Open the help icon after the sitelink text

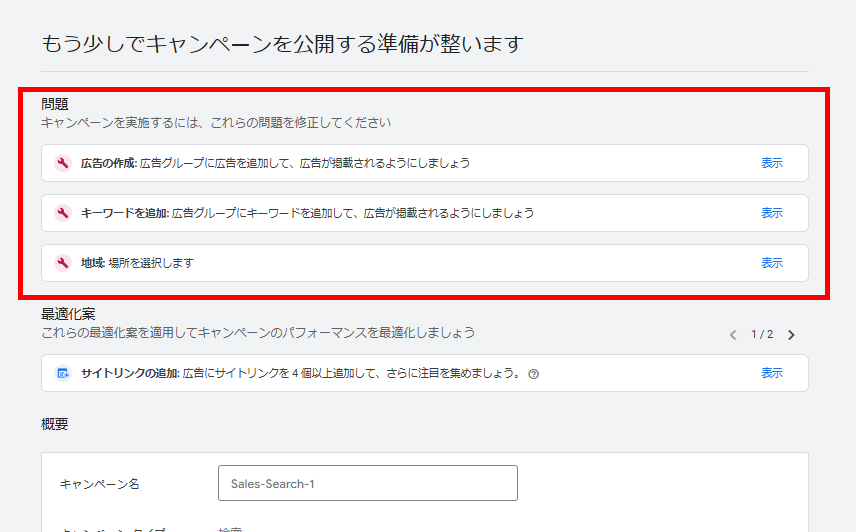point(534,374)
